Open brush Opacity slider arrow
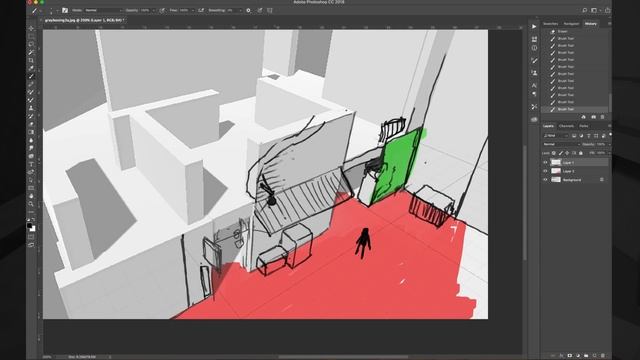This screenshot has height=360, width=640. pos(153,10)
